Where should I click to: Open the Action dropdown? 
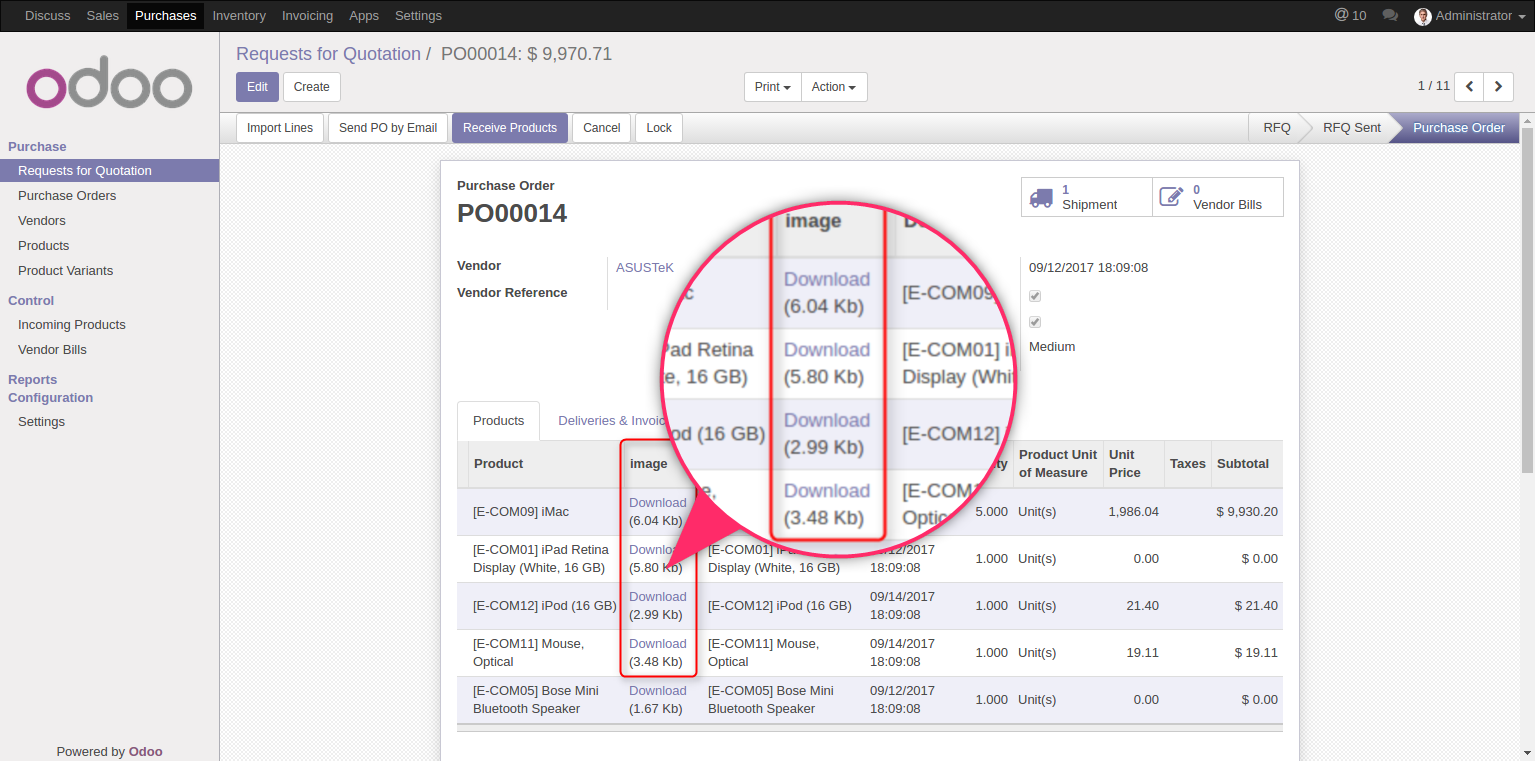(x=834, y=87)
